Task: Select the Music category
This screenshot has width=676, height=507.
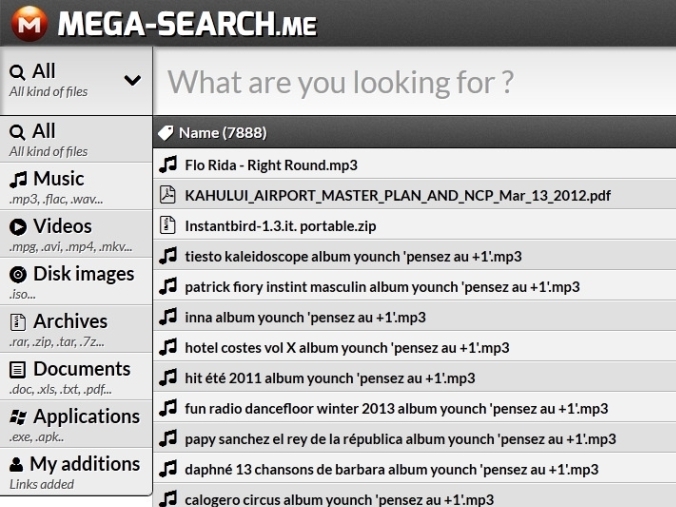Action: tap(76, 187)
